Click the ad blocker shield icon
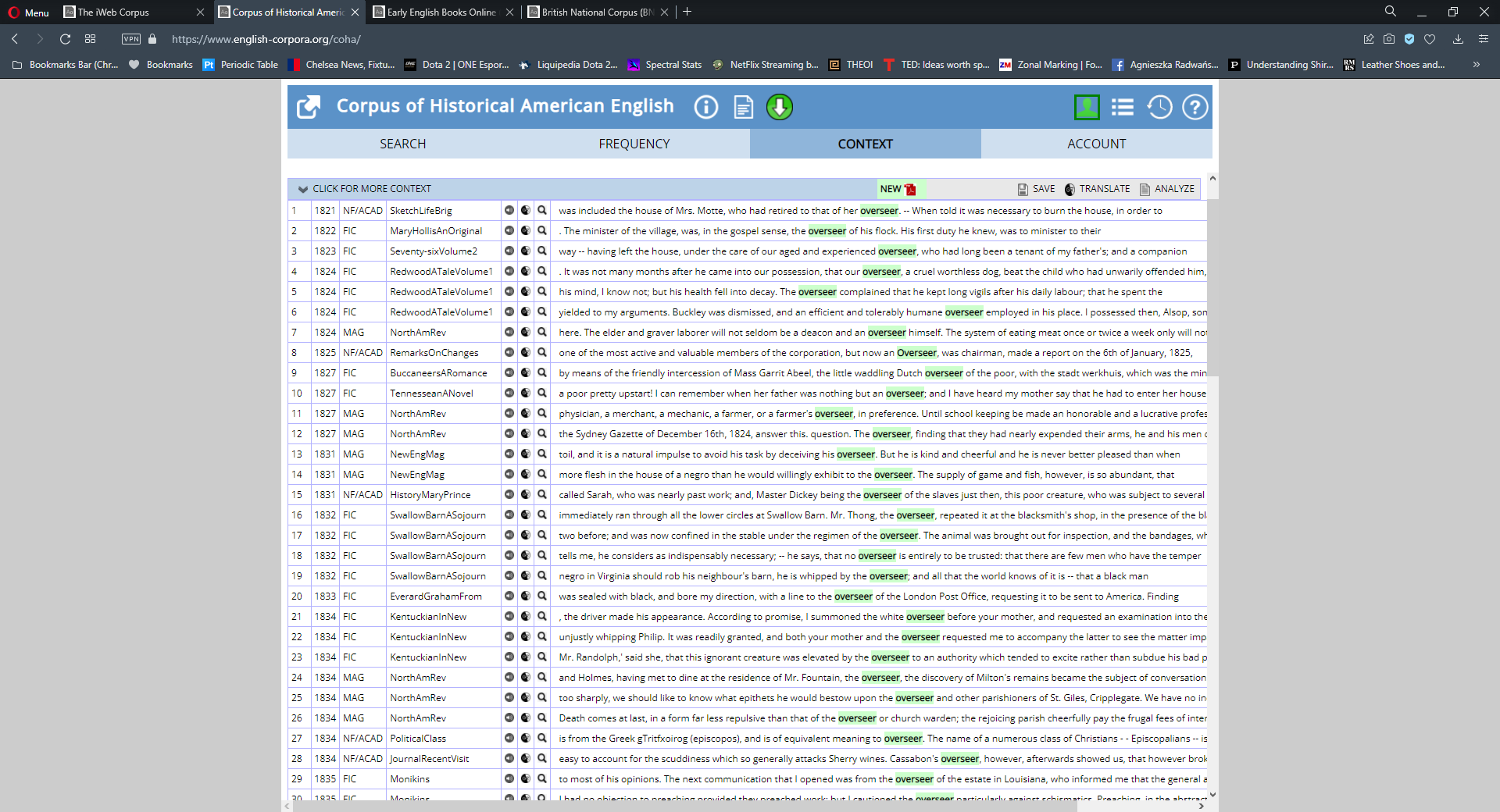This screenshot has width=1500, height=812. (1409, 39)
